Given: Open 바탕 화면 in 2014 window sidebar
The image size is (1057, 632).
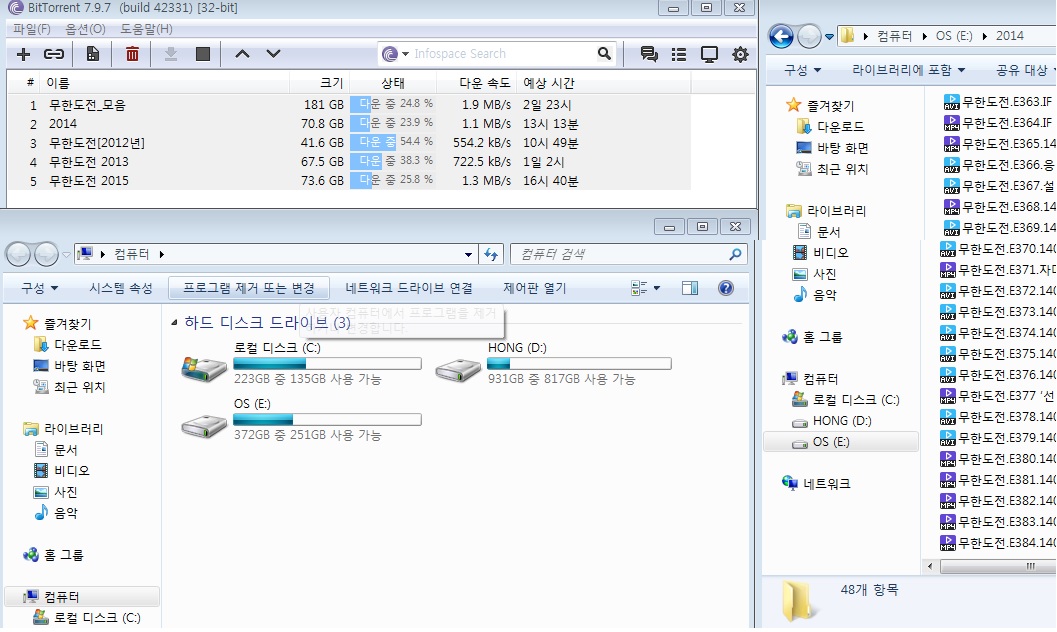Looking at the screenshot, I should click(x=843, y=148).
